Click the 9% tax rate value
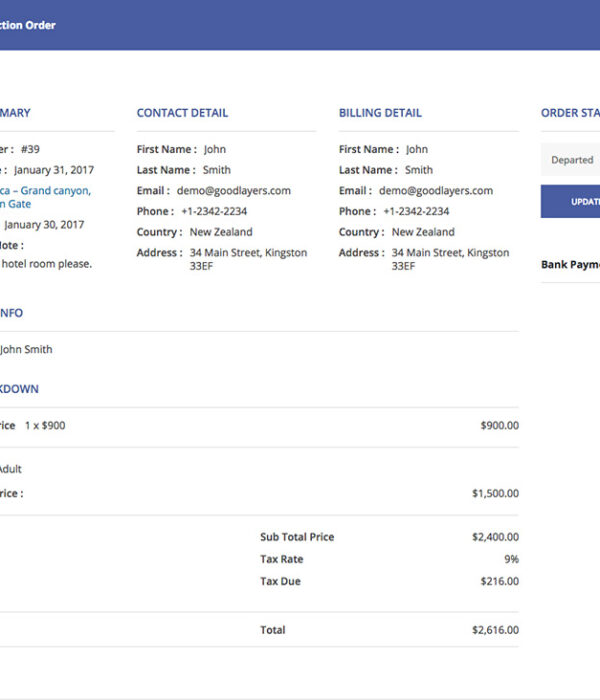 coord(511,559)
